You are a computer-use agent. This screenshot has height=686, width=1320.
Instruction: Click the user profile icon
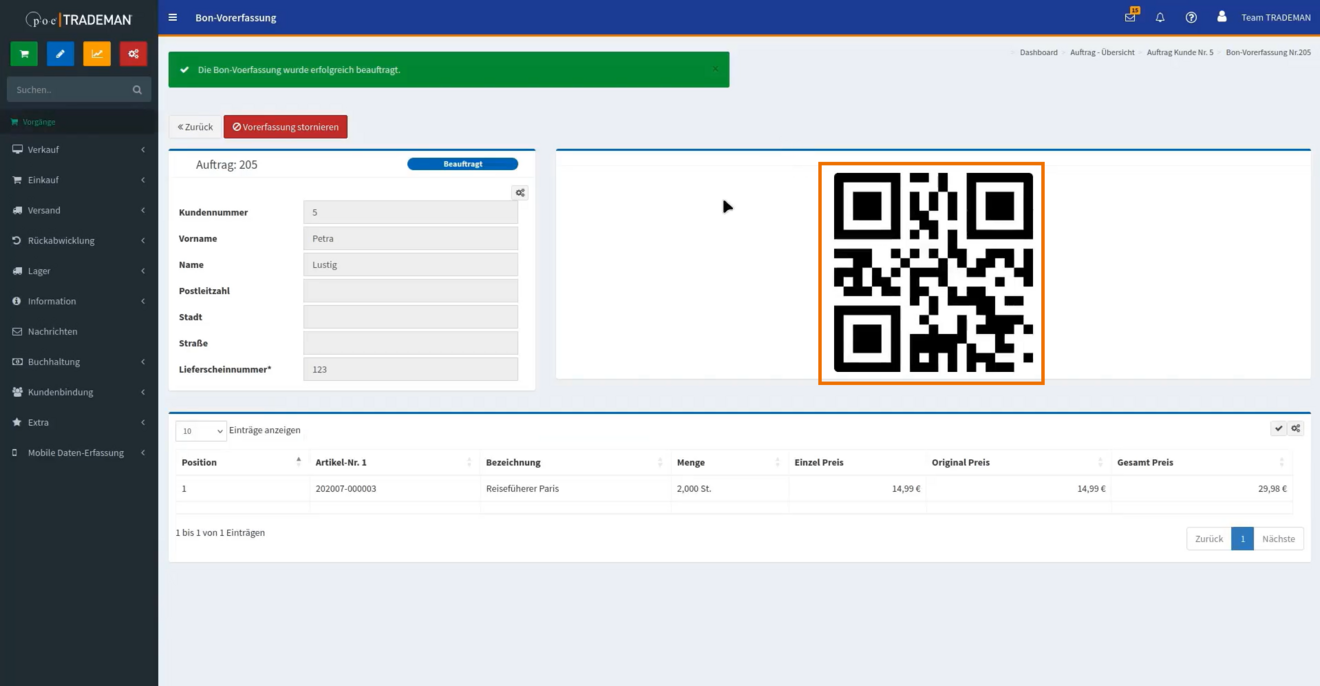tap(1221, 17)
